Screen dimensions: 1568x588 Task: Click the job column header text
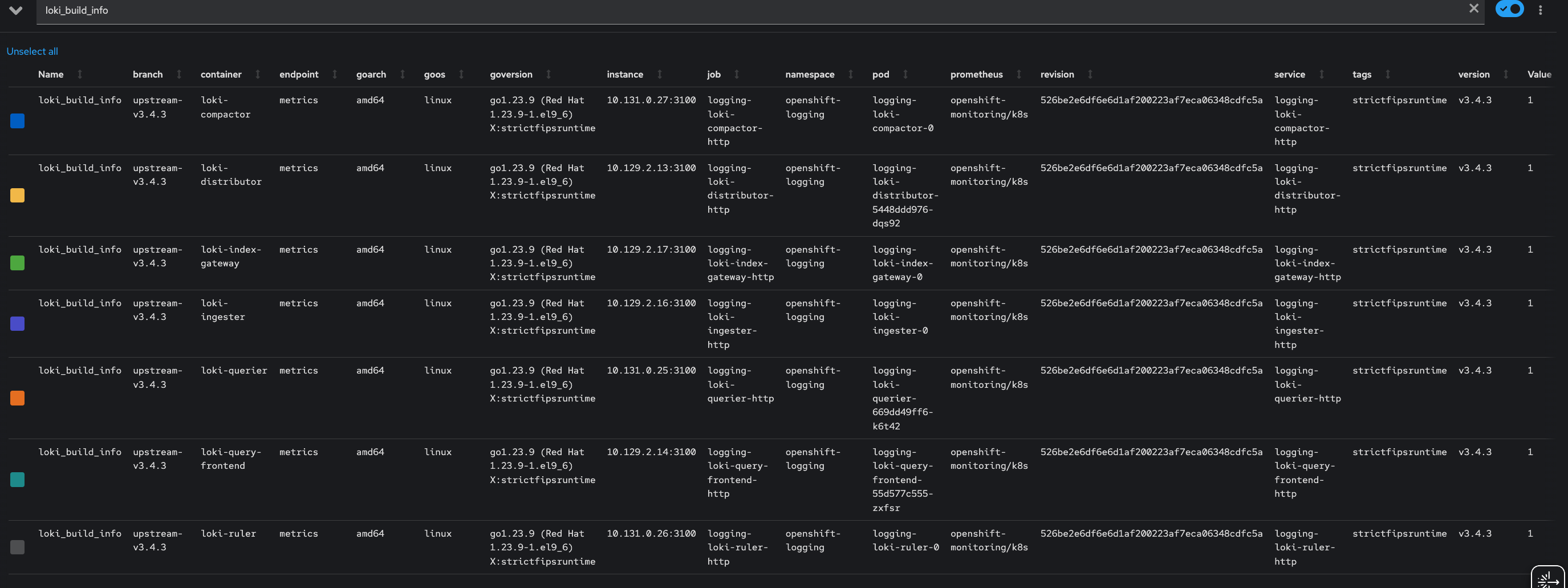click(x=713, y=74)
